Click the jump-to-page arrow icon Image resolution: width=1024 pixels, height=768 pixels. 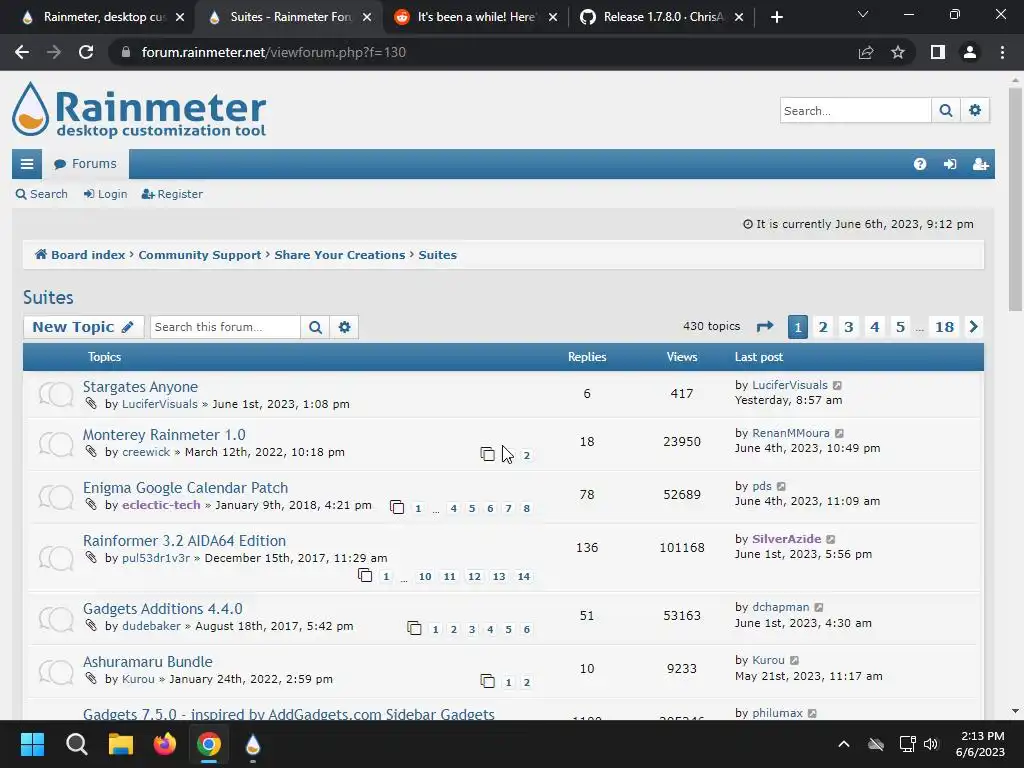(765, 327)
